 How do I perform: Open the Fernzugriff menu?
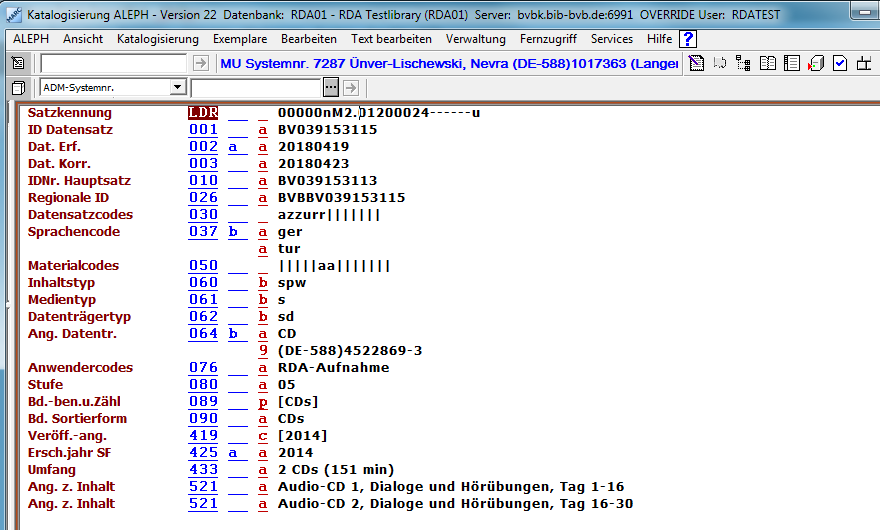point(548,39)
